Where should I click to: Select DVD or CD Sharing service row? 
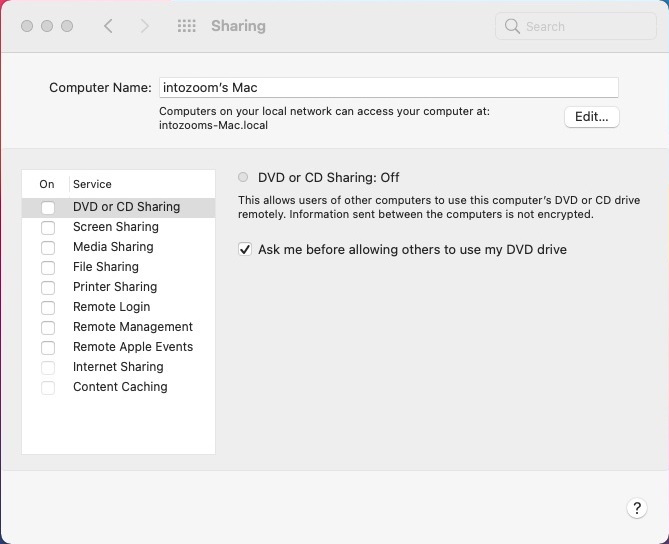(x=118, y=207)
